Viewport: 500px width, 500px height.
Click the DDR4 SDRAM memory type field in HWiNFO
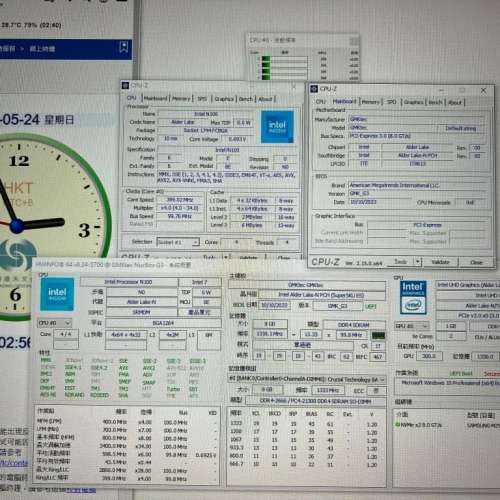click(354, 325)
